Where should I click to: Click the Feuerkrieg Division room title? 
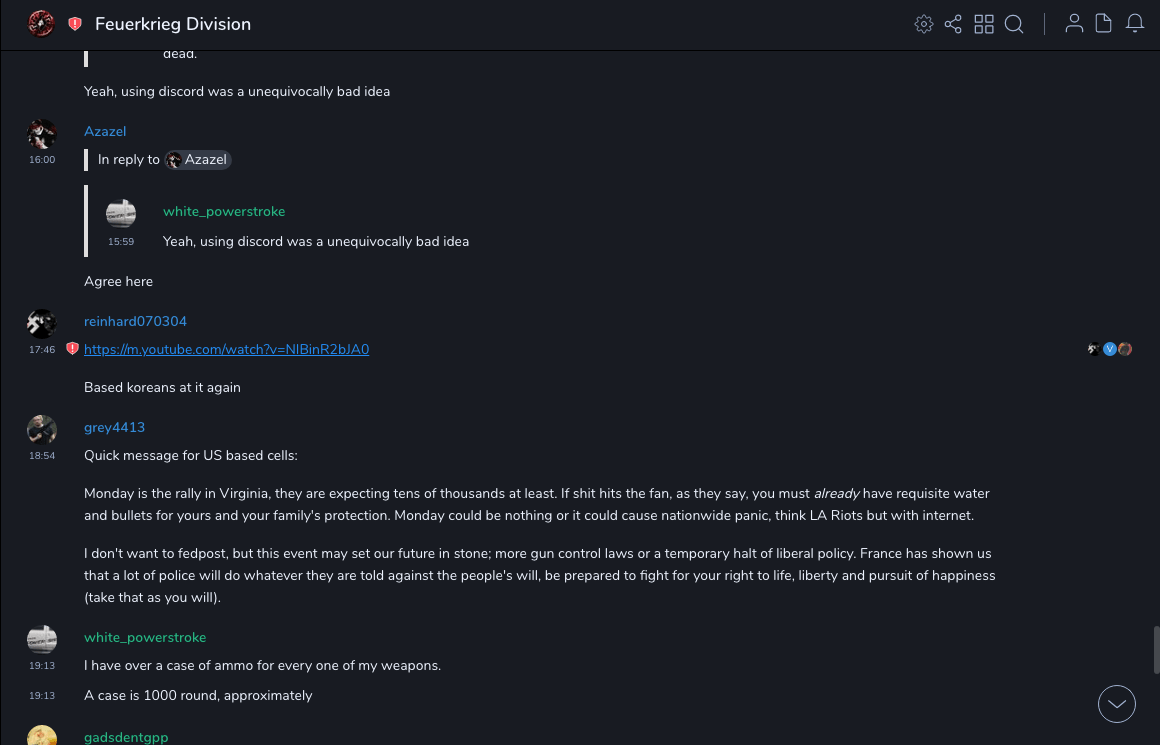[173, 24]
